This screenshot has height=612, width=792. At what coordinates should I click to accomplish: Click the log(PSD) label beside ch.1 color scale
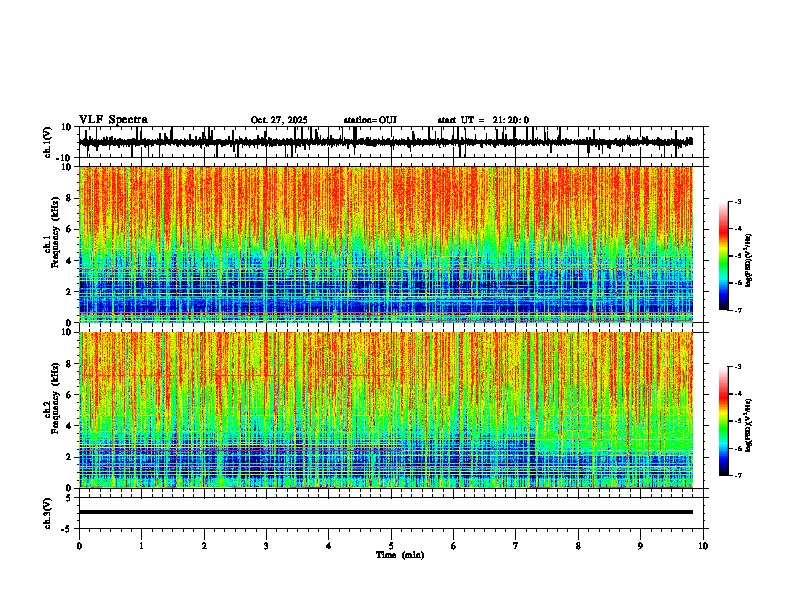click(748, 261)
